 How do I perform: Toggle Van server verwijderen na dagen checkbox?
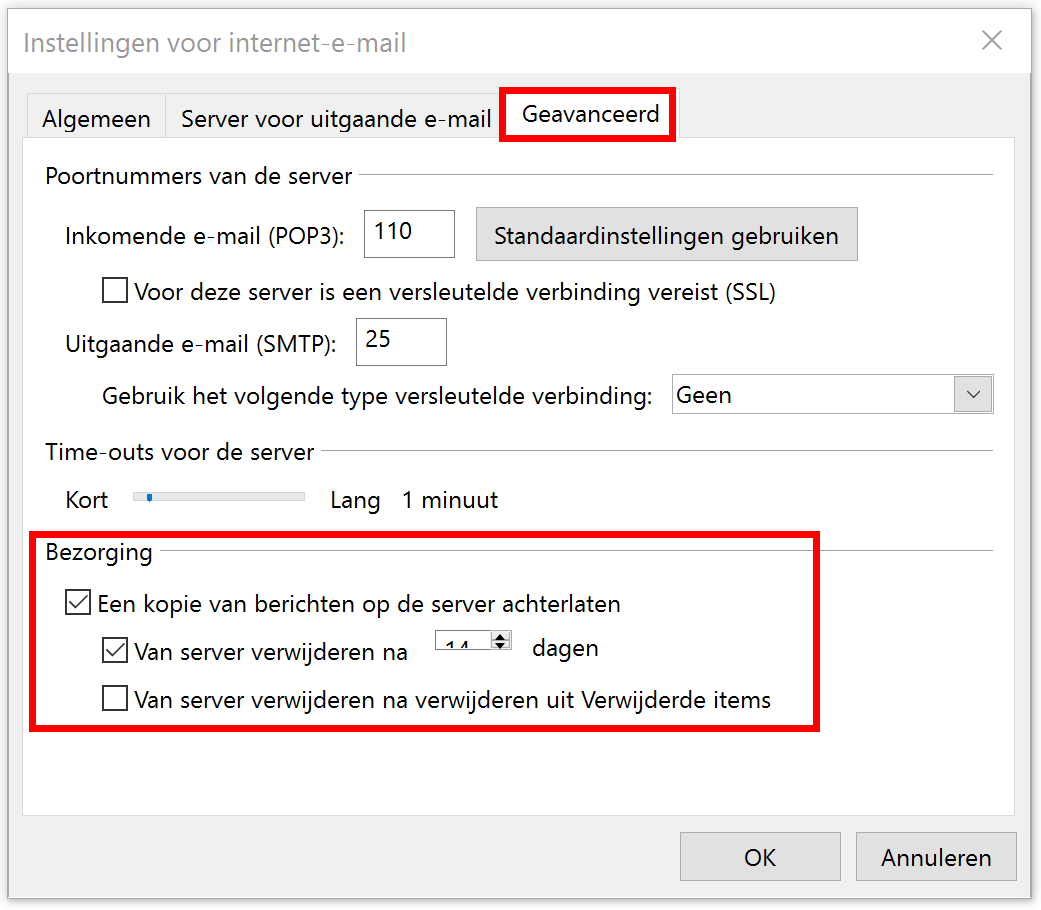[x=114, y=651]
